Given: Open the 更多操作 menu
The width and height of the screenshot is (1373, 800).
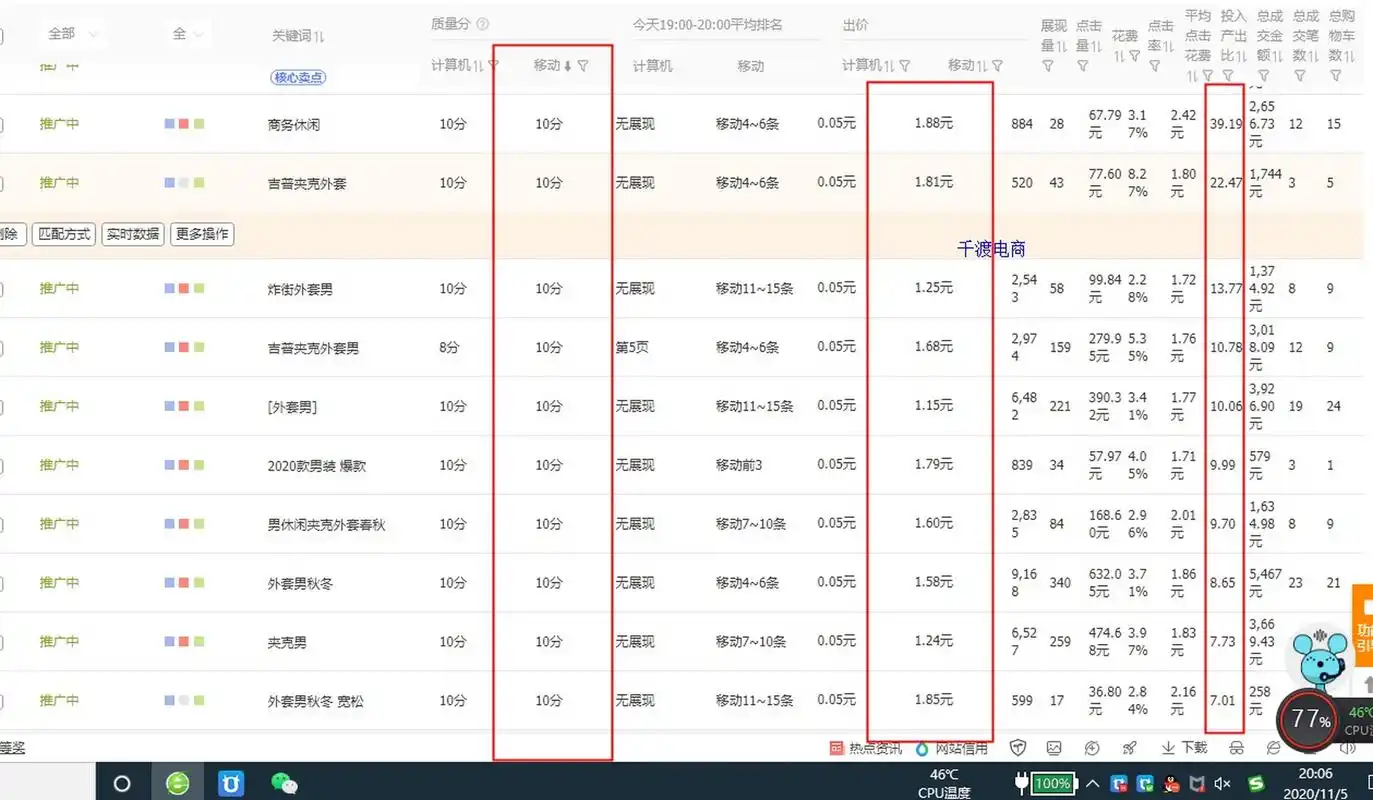Looking at the screenshot, I should 201,233.
